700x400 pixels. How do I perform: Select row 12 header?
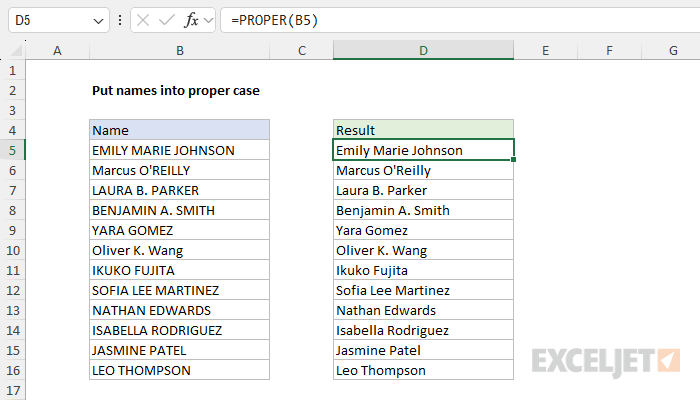pos(12,290)
